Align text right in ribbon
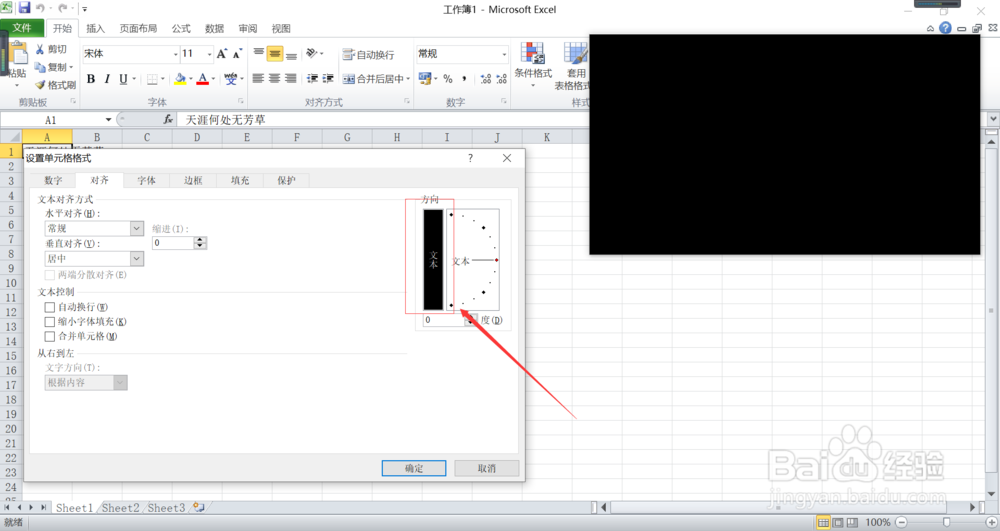This screenshot has height=531, width=1000. tap(291, 78)
